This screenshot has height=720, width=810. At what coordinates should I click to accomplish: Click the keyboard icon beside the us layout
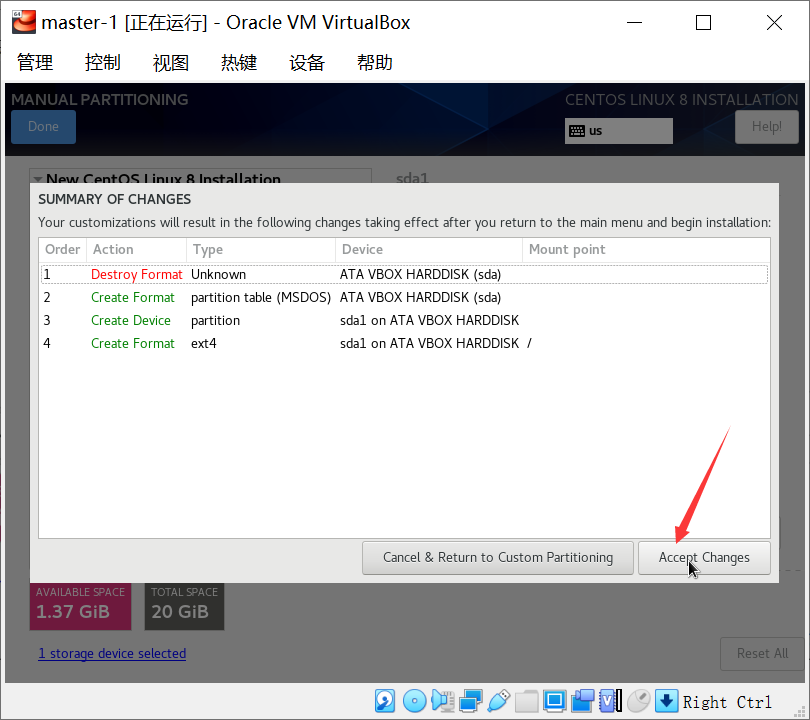pyautogui.click(x=577, y=131)
